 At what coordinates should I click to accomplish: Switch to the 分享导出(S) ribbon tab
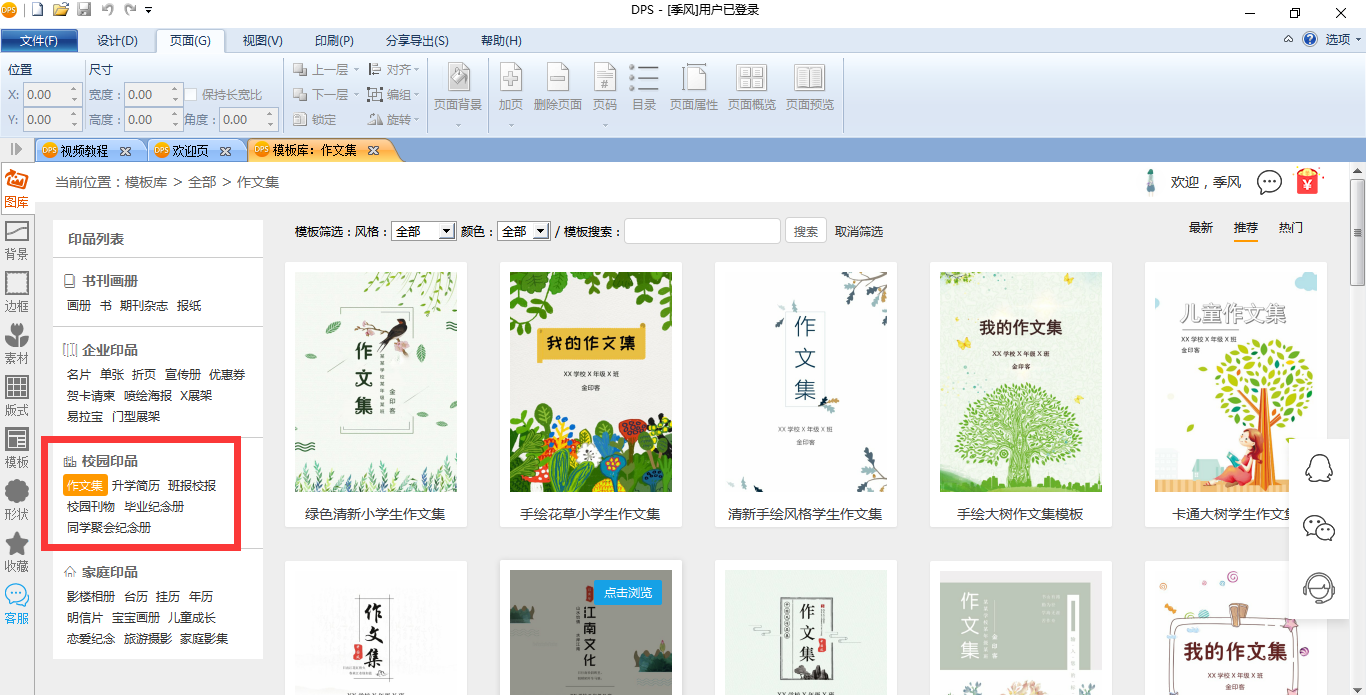[x=417, y=41]
